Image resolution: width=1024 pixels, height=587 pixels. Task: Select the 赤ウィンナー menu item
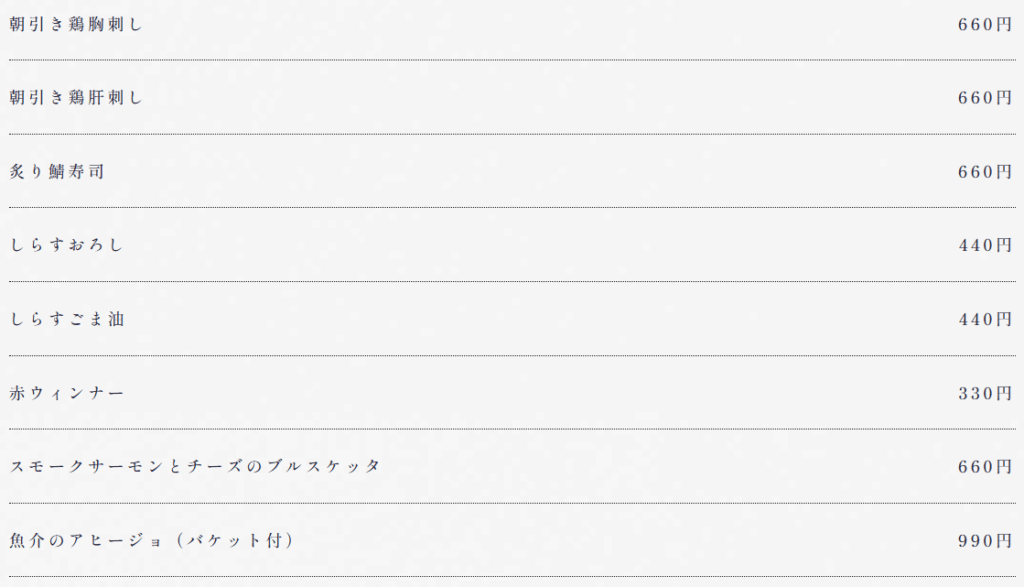tap(67, 393)
